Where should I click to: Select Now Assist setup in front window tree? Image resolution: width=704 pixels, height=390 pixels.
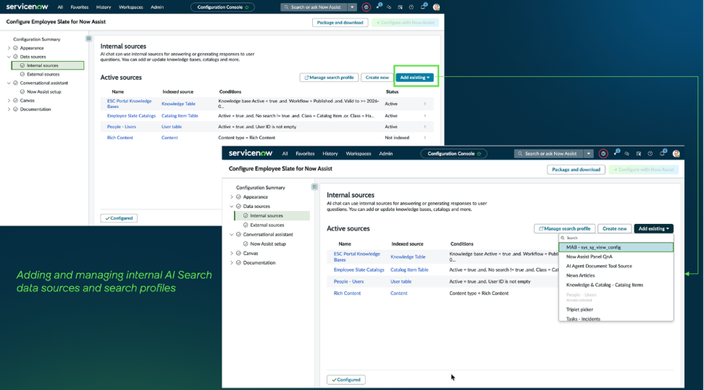click(268, 244)
